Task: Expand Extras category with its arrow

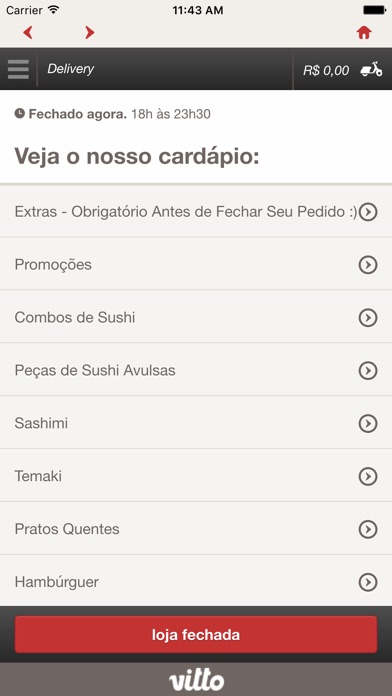Action: (x=368, y=212)
